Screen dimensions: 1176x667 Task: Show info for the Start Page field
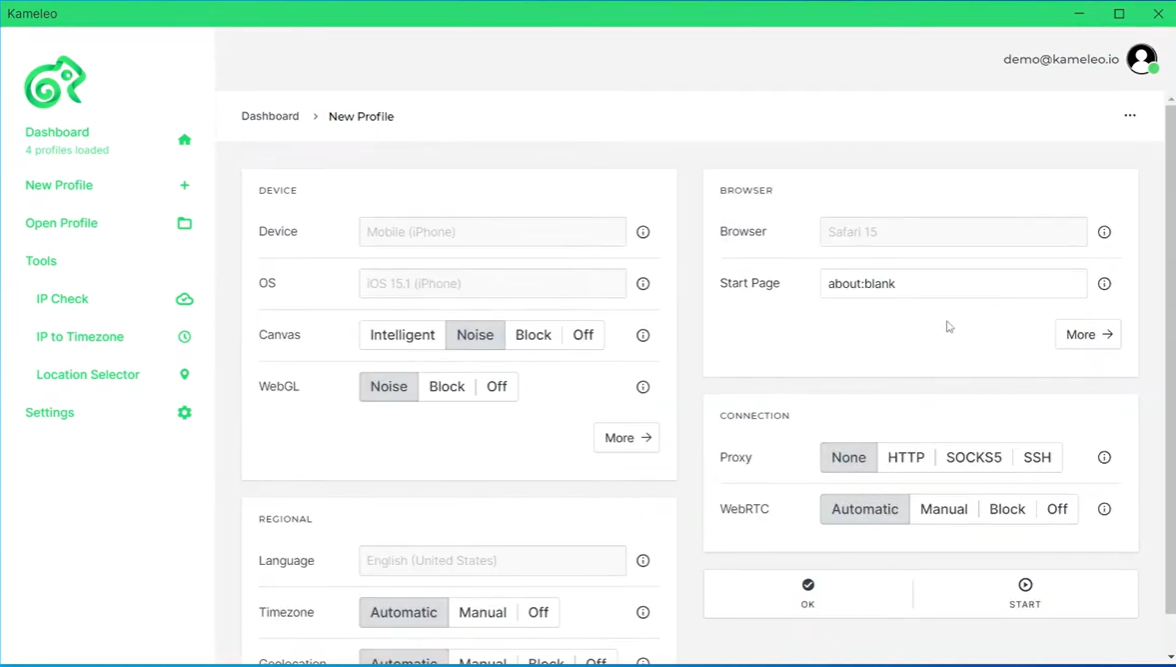(1104, 284)
